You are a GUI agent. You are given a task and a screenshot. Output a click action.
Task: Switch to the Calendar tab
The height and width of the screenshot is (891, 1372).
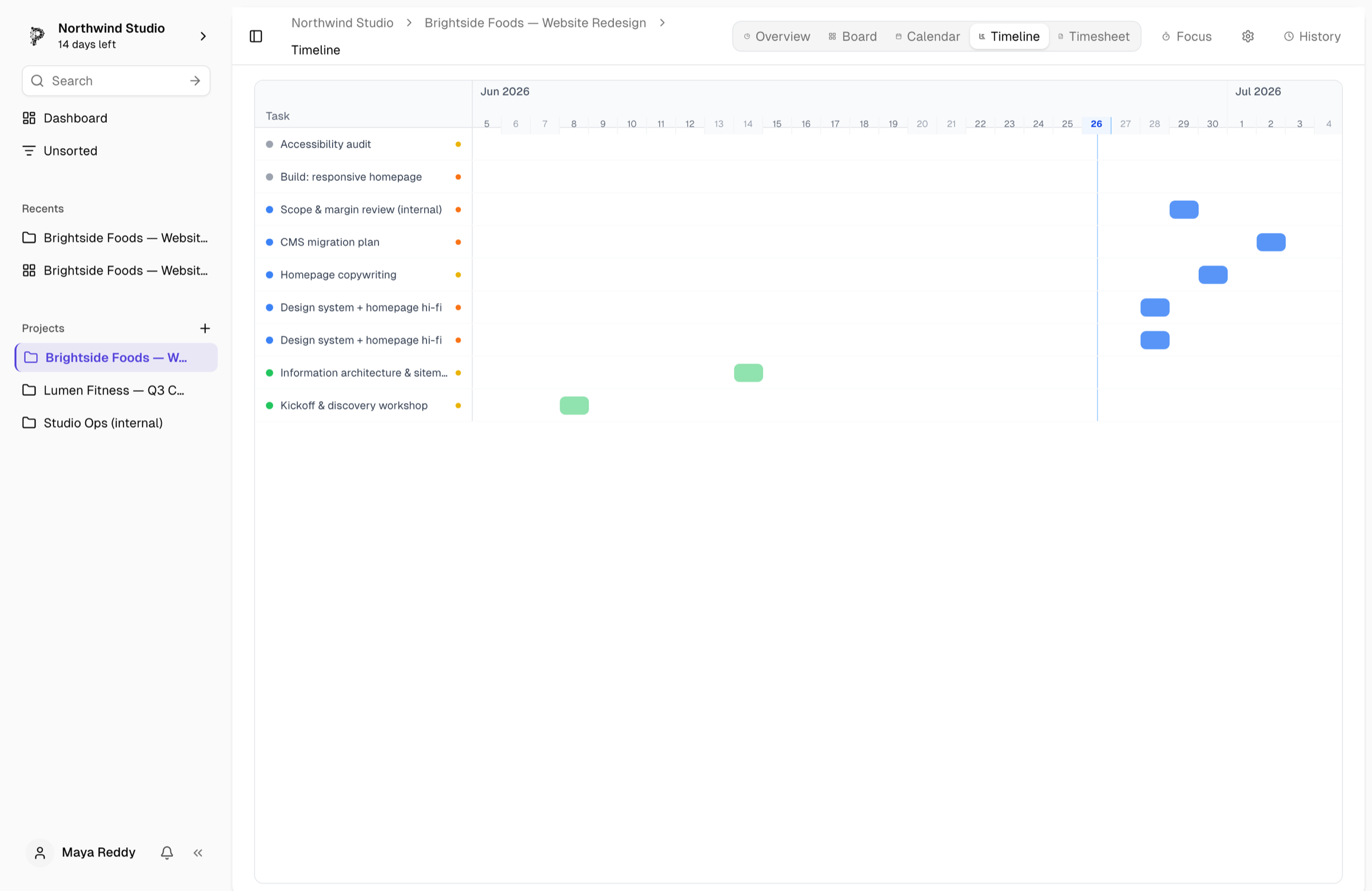click(928, 37)
